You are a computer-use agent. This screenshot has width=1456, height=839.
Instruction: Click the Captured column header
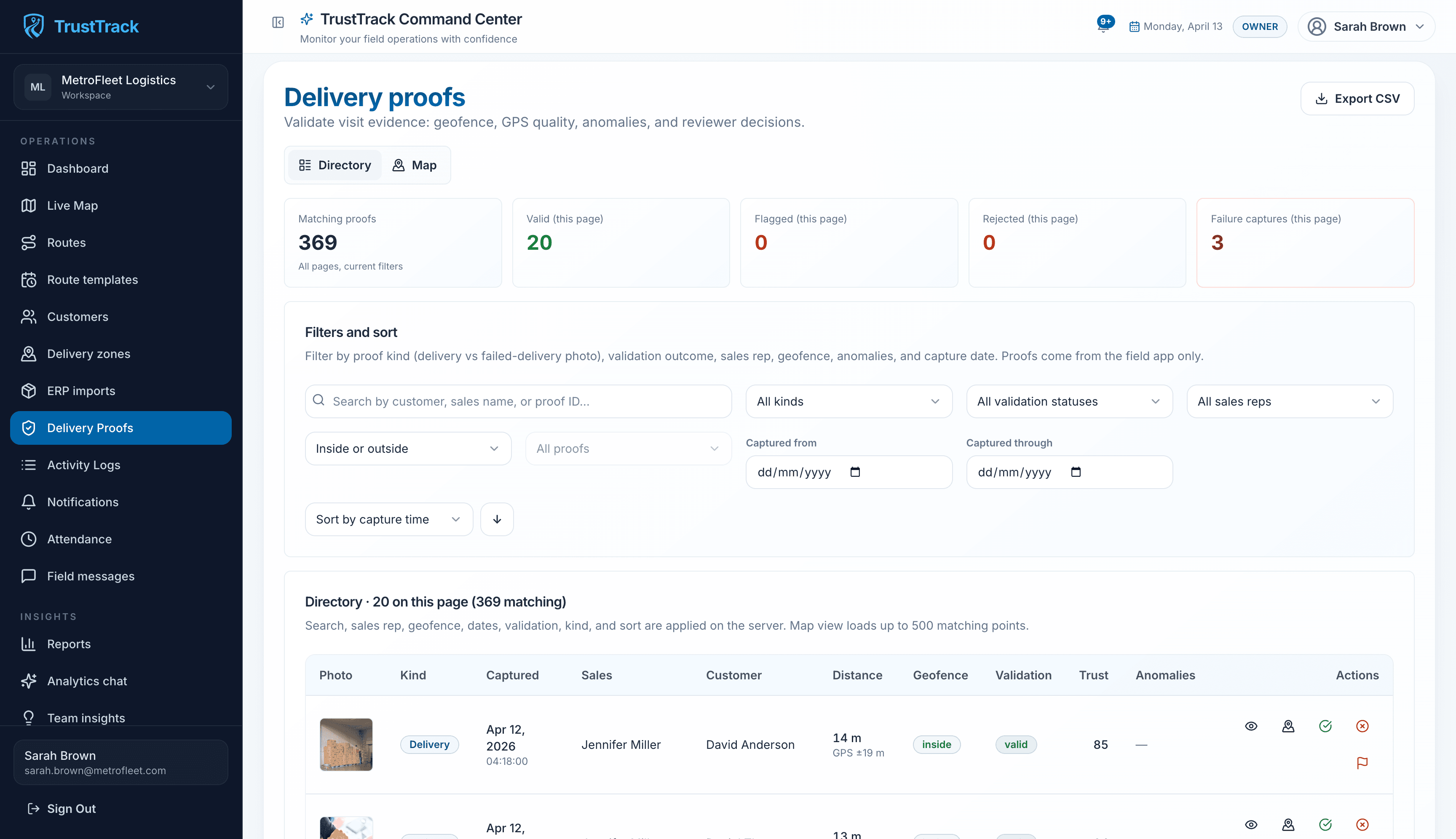coord(512,675)
